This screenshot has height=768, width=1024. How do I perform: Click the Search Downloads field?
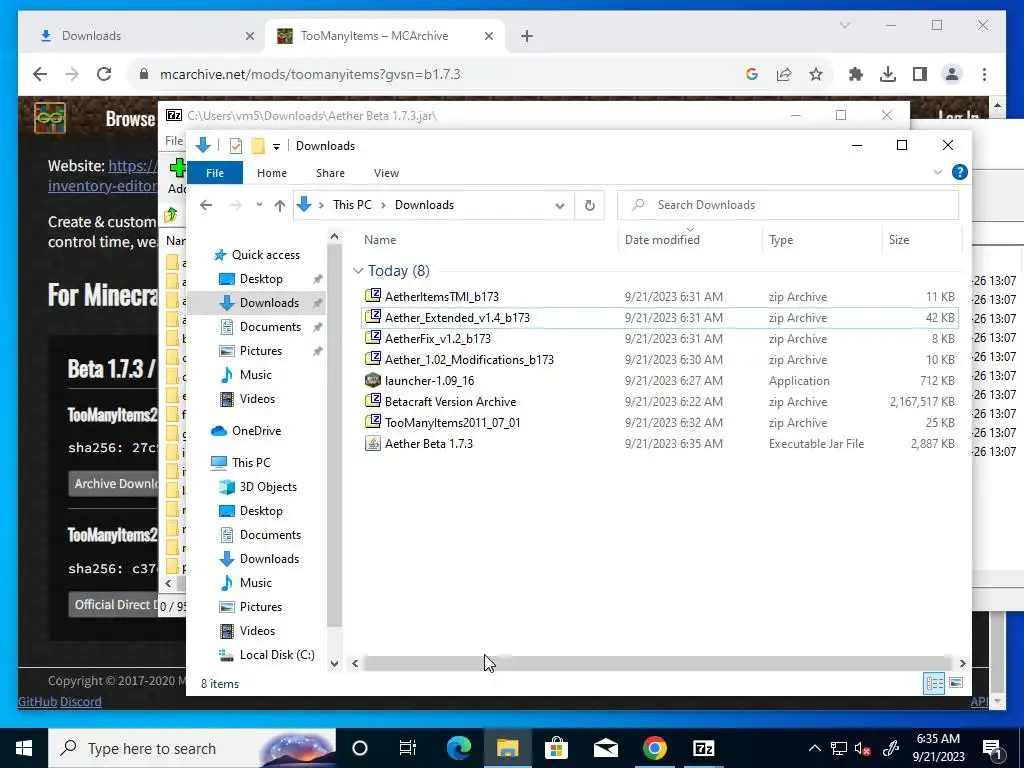tap(788, 205)
